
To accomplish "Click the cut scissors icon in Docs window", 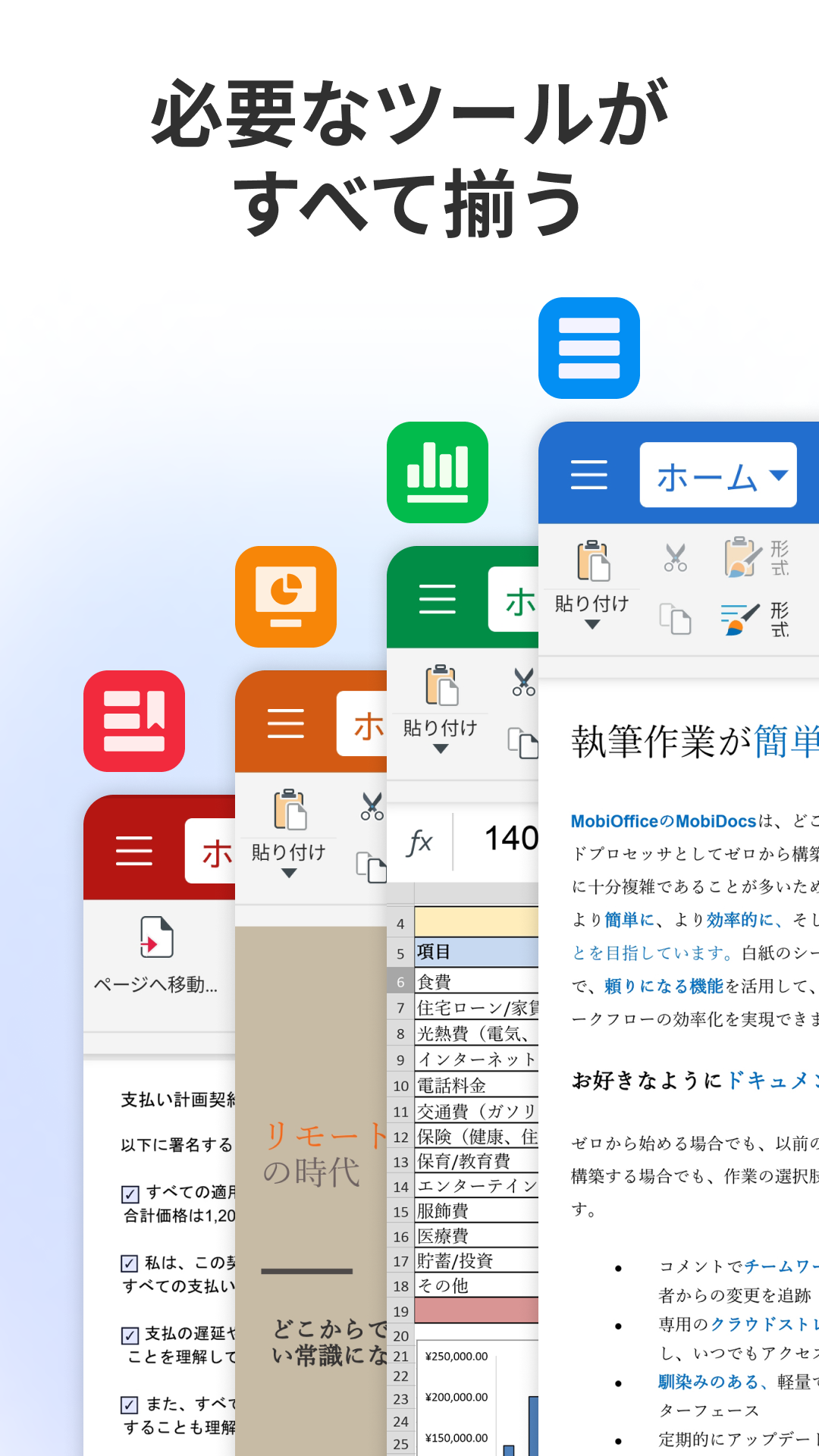I will coord(675,557).
